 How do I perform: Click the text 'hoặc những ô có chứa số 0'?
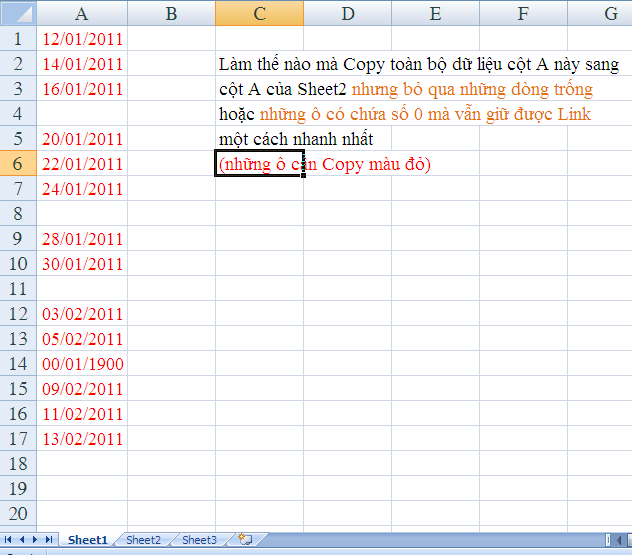(321, 114)
